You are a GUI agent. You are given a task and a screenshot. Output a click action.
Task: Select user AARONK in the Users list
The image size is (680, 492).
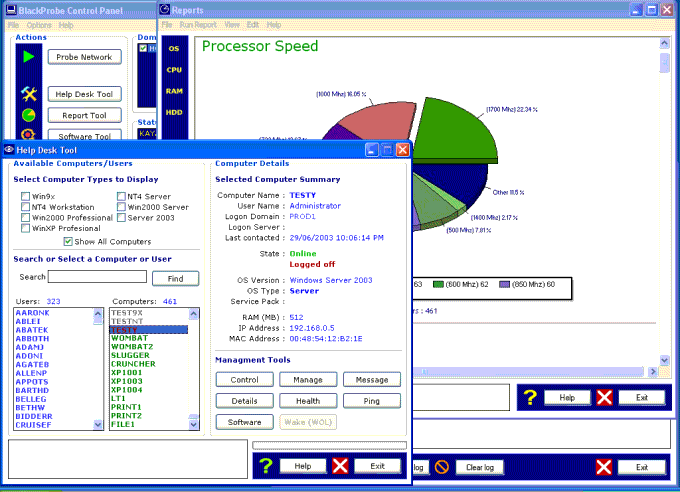click(x=54, y=313)
